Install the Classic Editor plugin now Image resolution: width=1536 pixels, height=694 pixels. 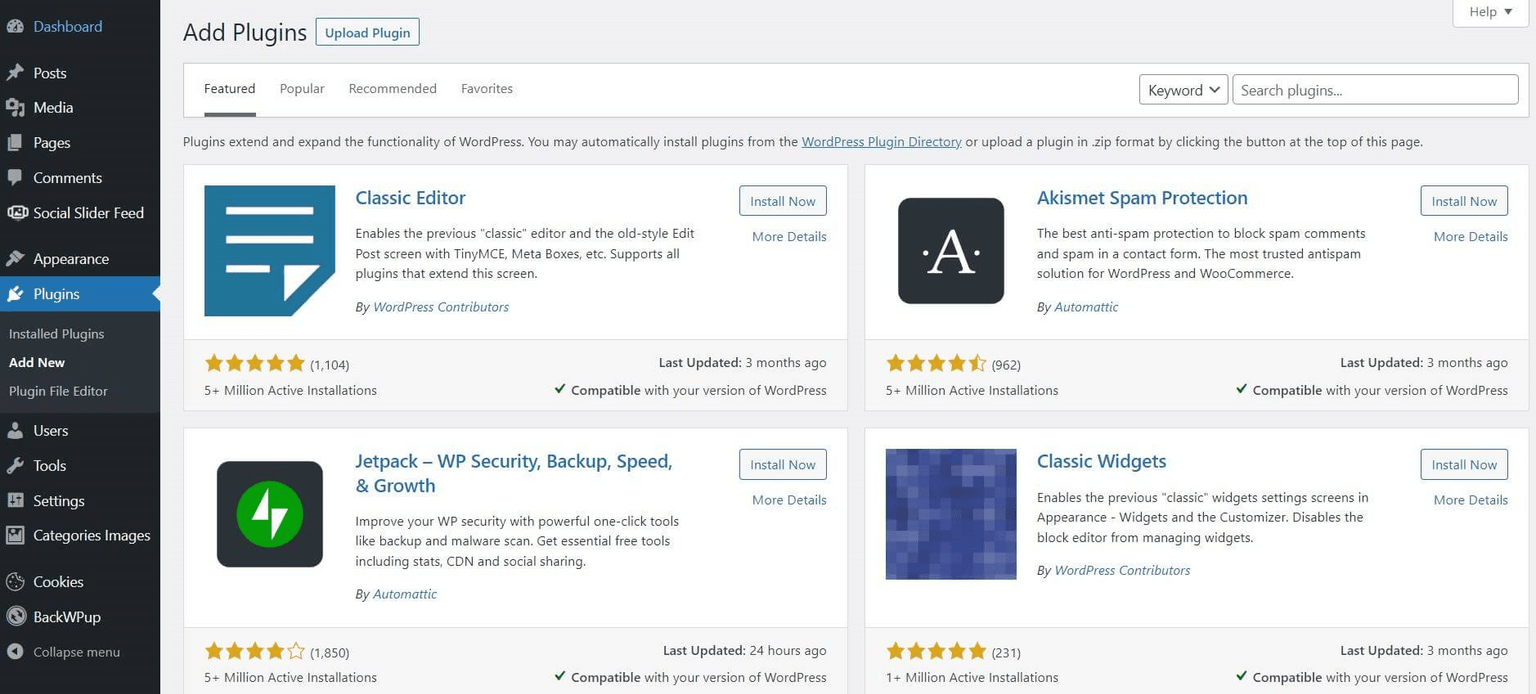(x=782, y=201)
